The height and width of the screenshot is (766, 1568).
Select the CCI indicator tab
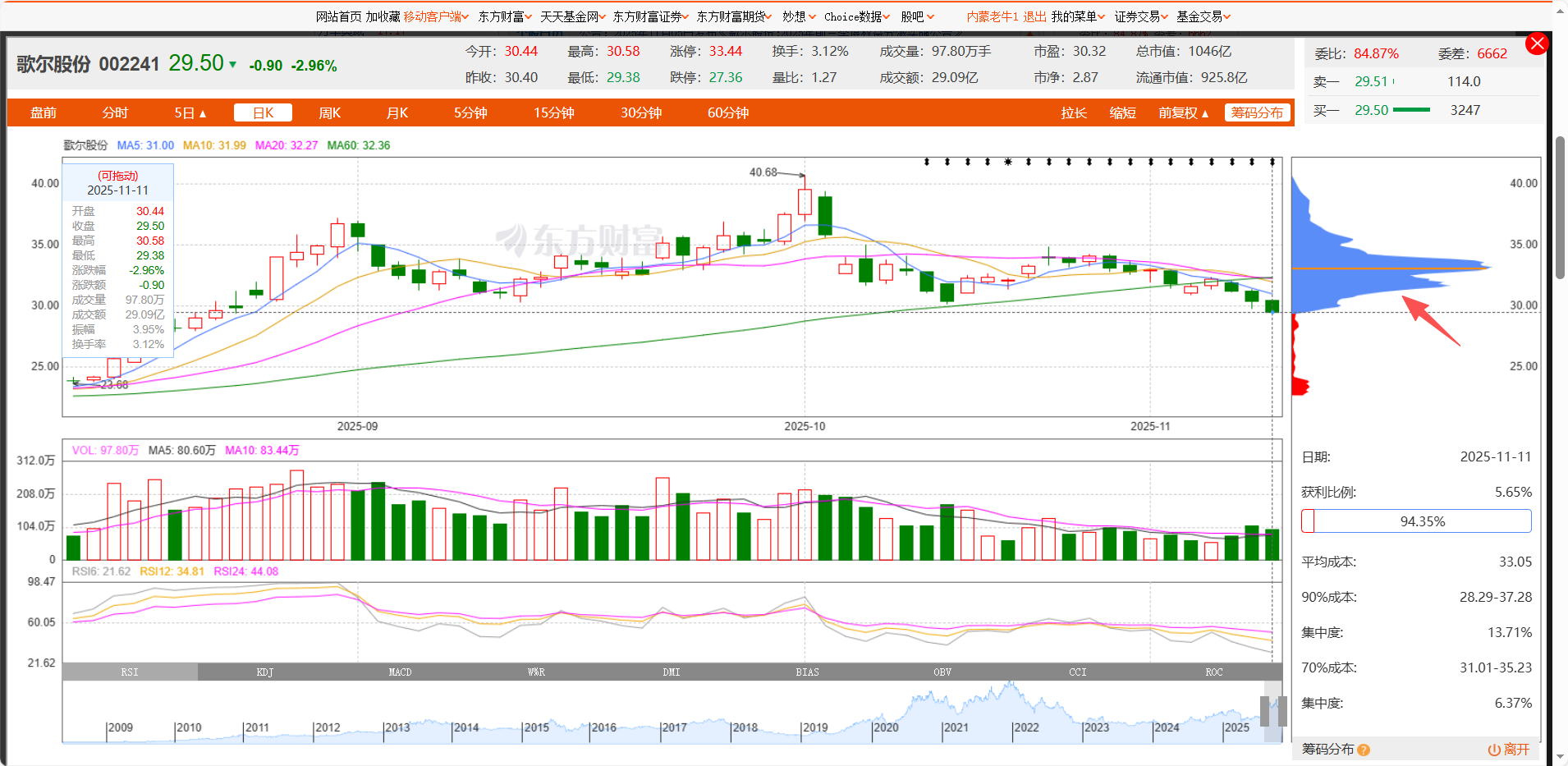[1078, 672]
